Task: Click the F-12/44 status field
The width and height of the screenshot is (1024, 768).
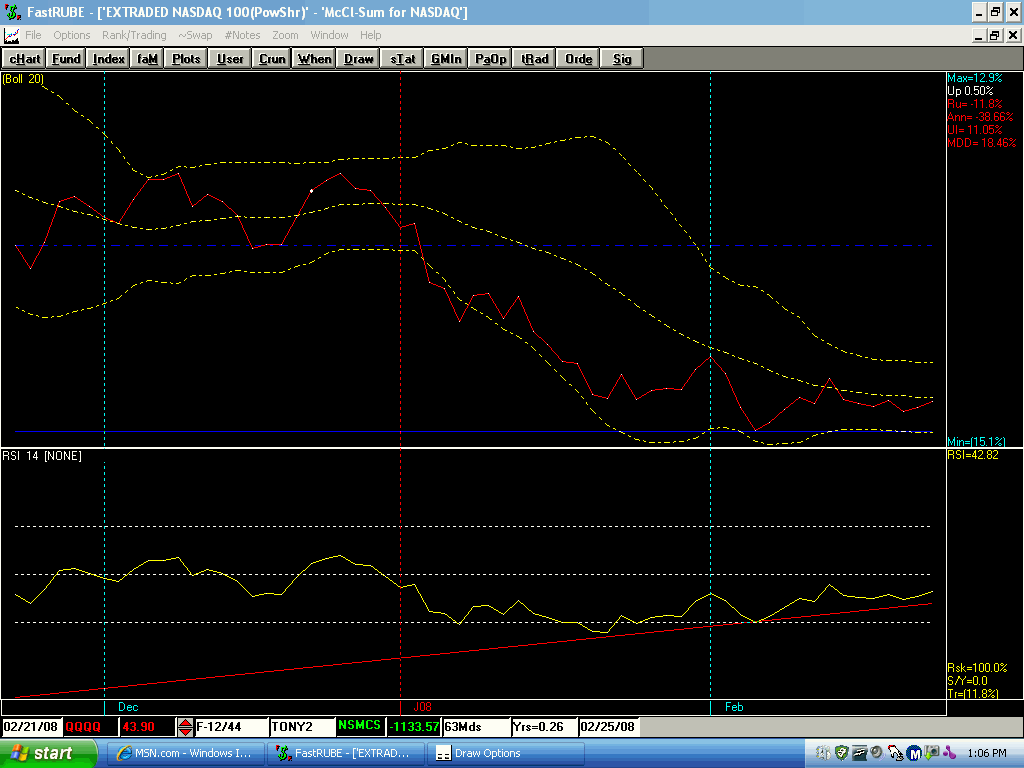Action: [x=231, y=727]
